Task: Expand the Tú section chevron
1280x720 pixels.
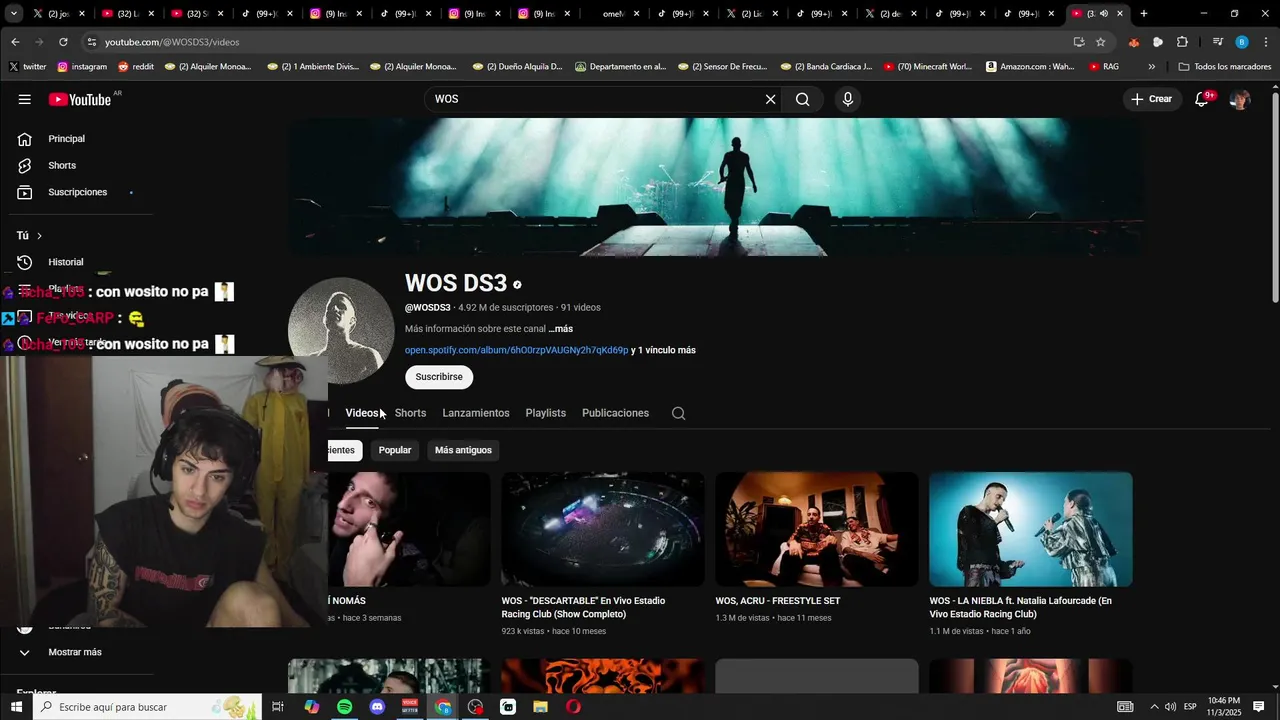Action: pos(39,236)
